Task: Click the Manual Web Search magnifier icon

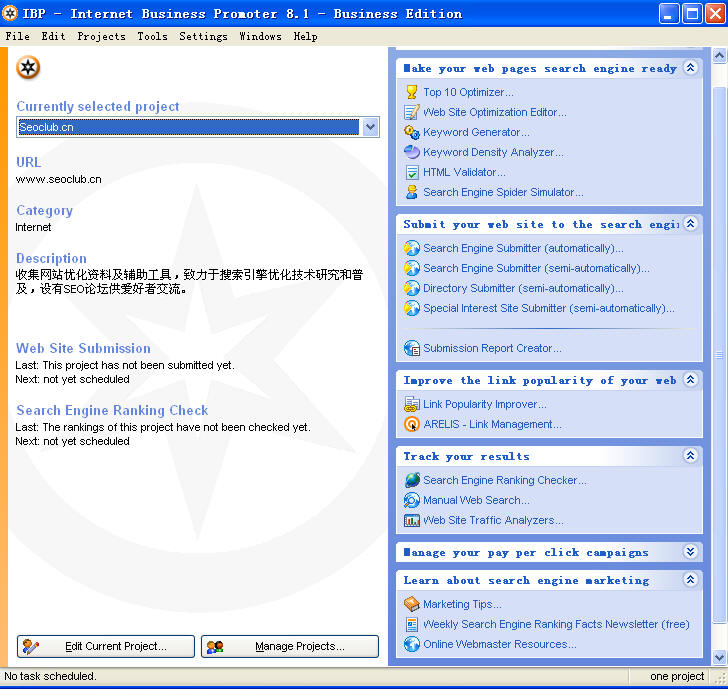Action: coord(411,500)
